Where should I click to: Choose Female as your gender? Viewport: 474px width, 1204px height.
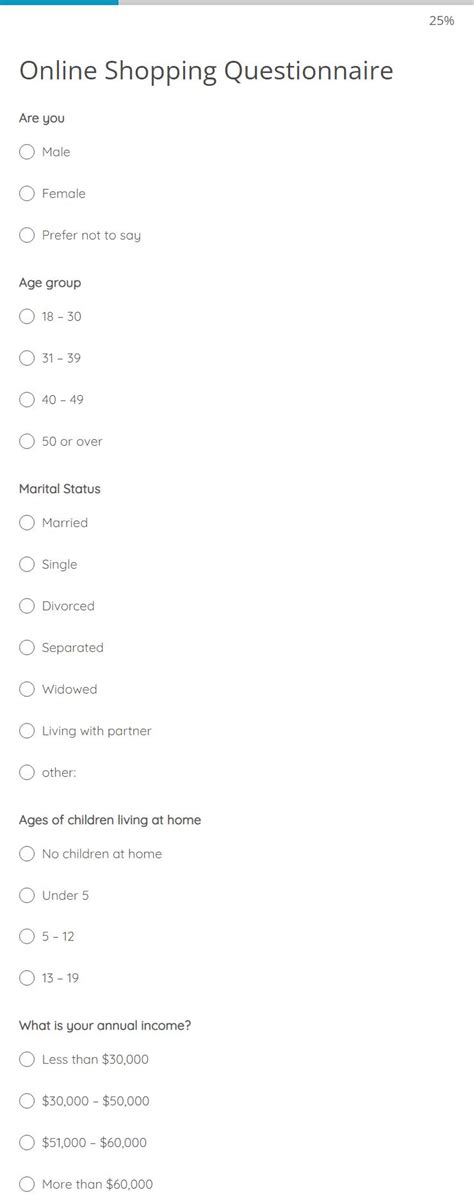pyautogui.click(x=27, y=194)
